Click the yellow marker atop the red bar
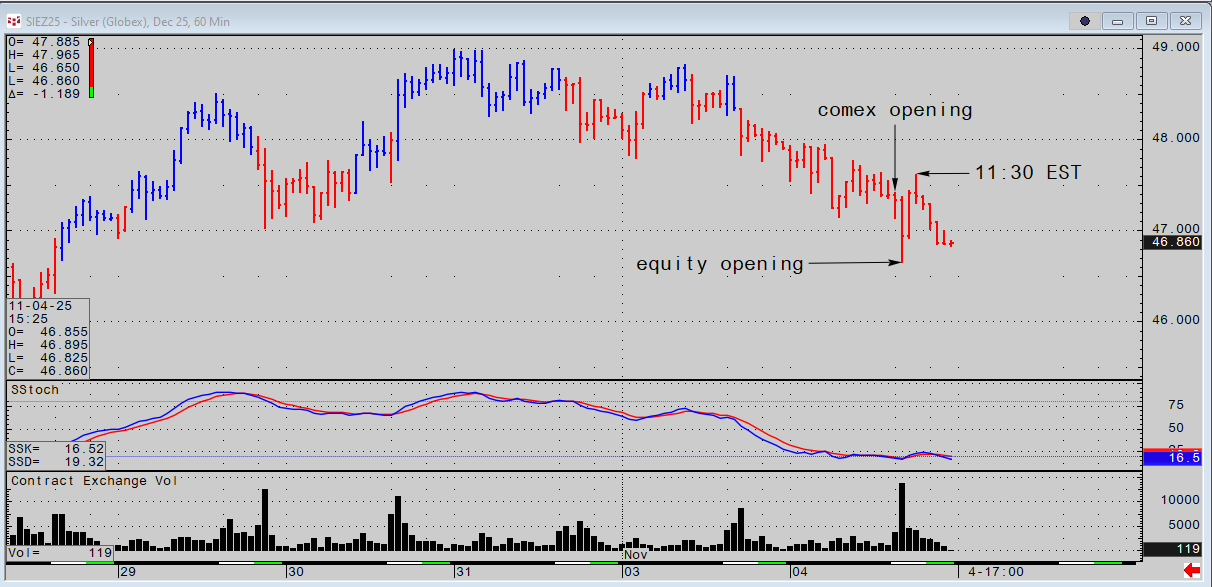The image size is (1212, 587). (x=91, y=42)
